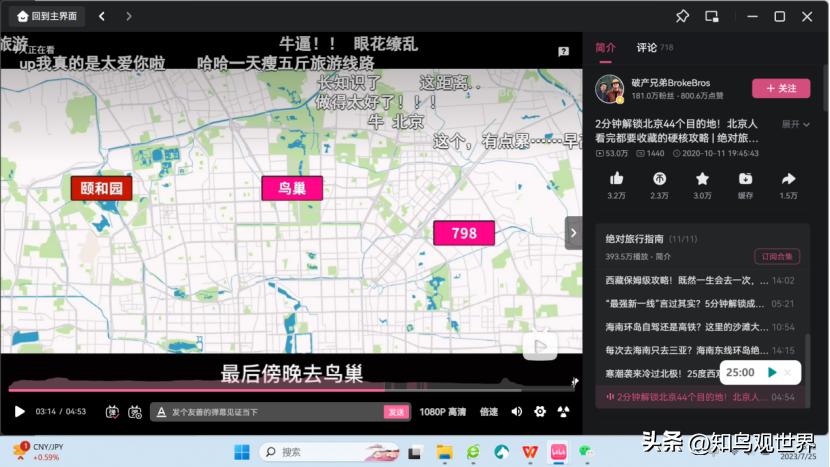The image size is (830, 467).
Task: Open the playback speed menu
Action: point(489,411)
